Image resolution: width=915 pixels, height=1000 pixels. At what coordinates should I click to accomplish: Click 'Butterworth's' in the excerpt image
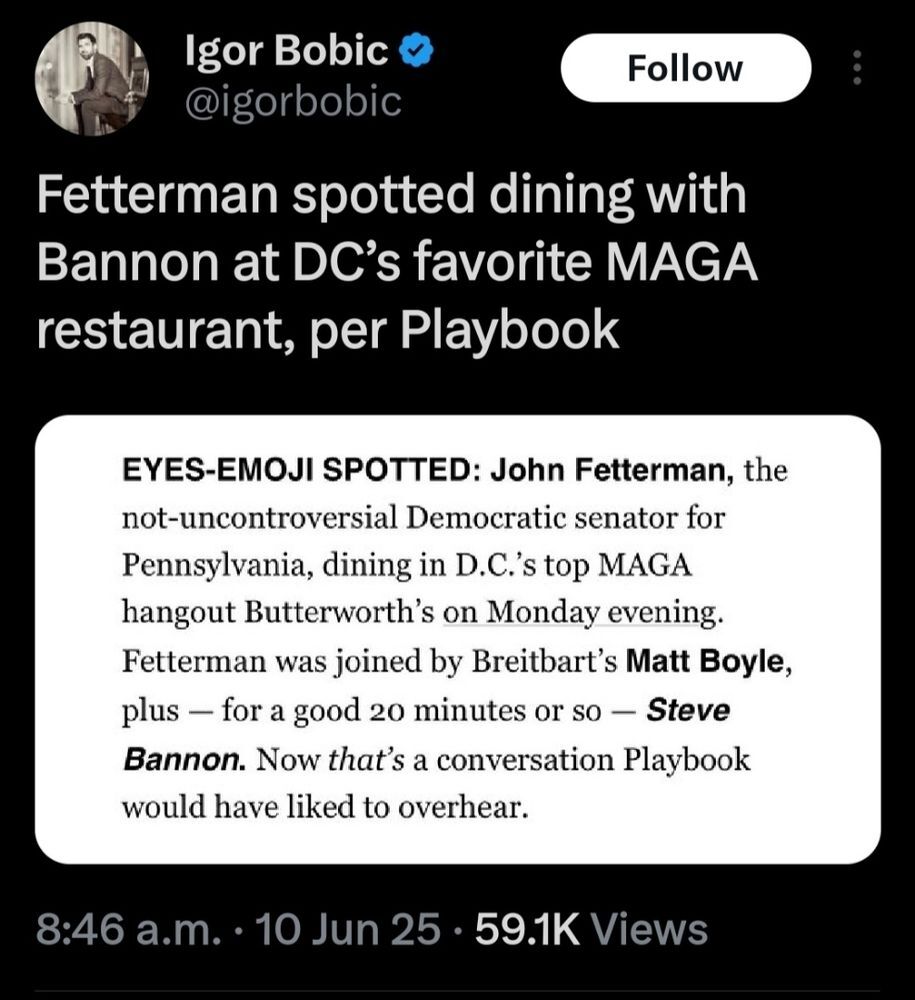[340, 613]
